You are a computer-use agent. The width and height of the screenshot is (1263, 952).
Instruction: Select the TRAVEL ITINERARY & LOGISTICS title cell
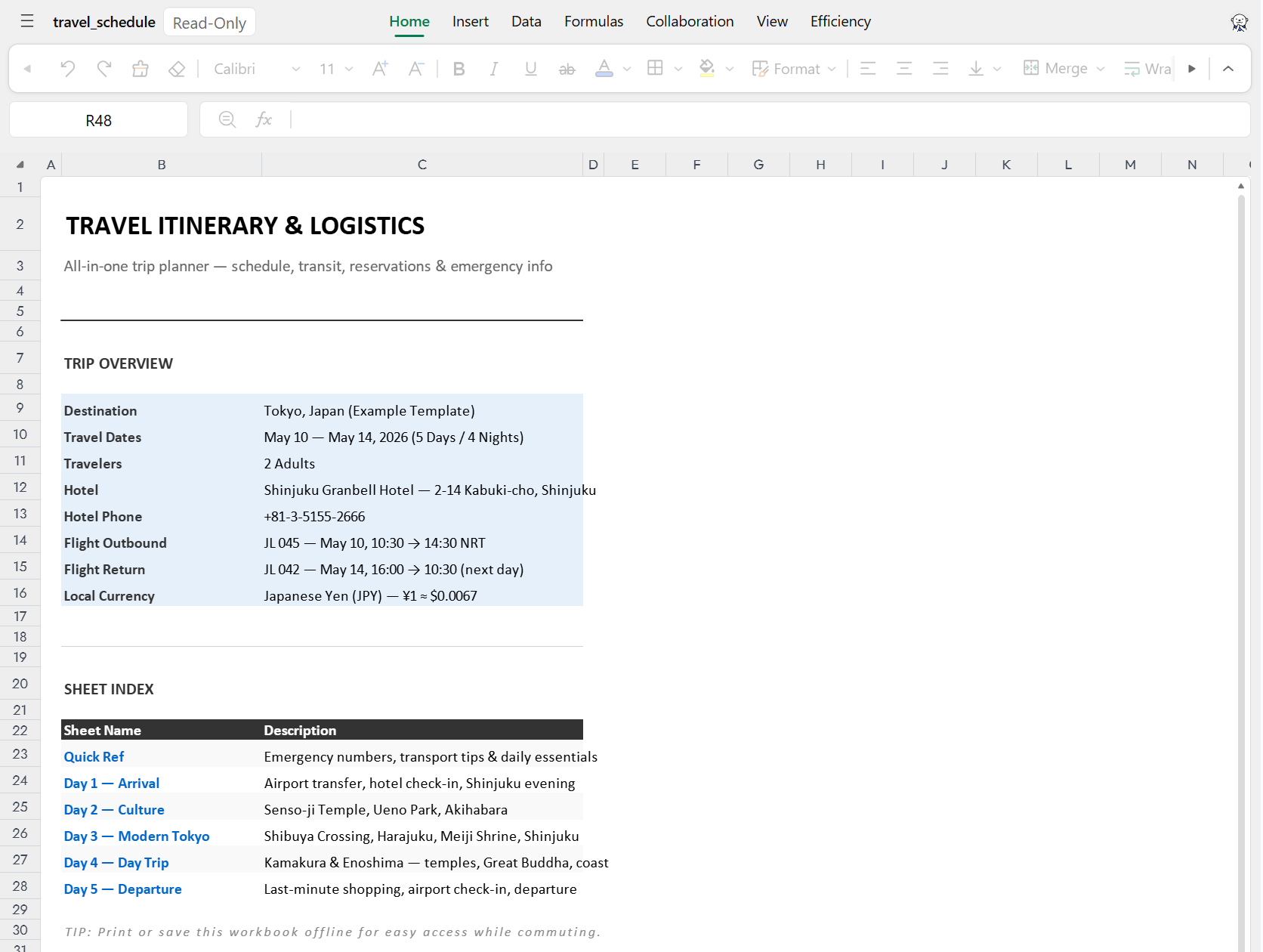[245, 226]
